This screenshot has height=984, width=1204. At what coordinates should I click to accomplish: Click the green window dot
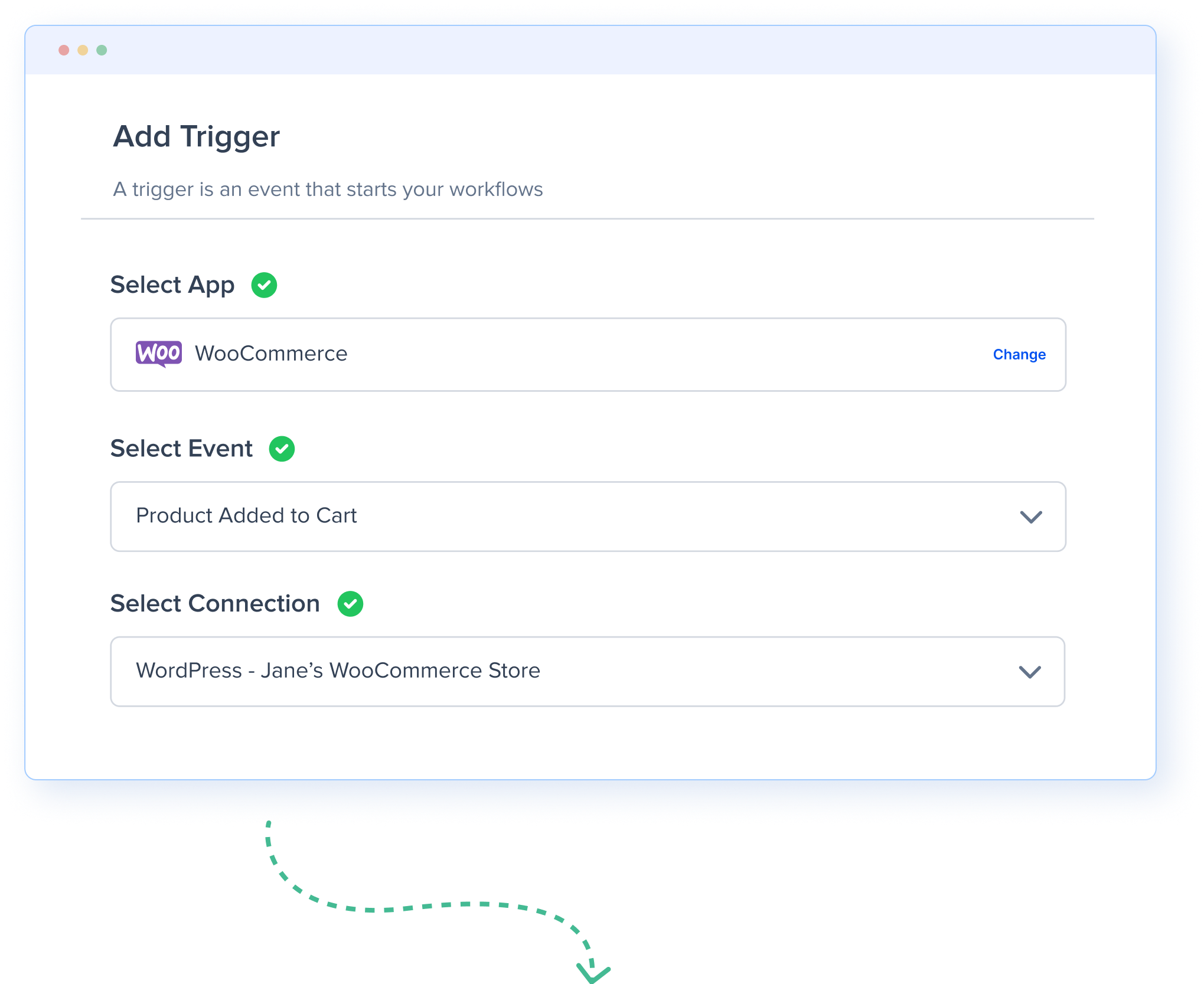coord(102,50)
